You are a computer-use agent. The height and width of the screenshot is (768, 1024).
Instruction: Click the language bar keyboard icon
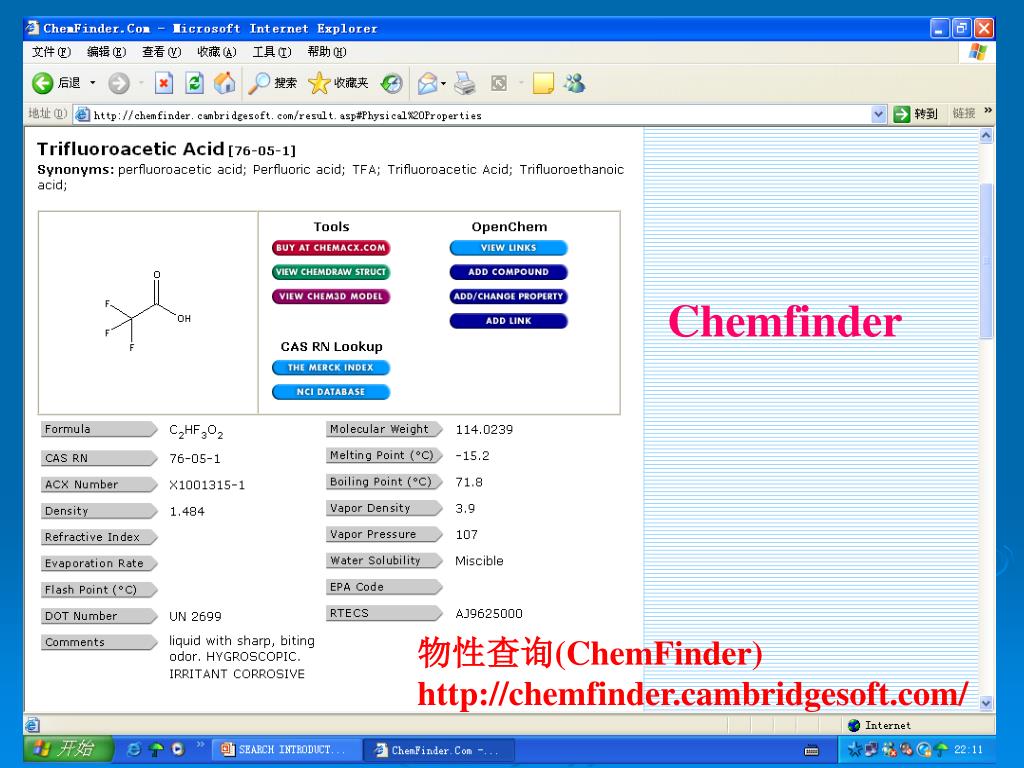click(812, 750)
